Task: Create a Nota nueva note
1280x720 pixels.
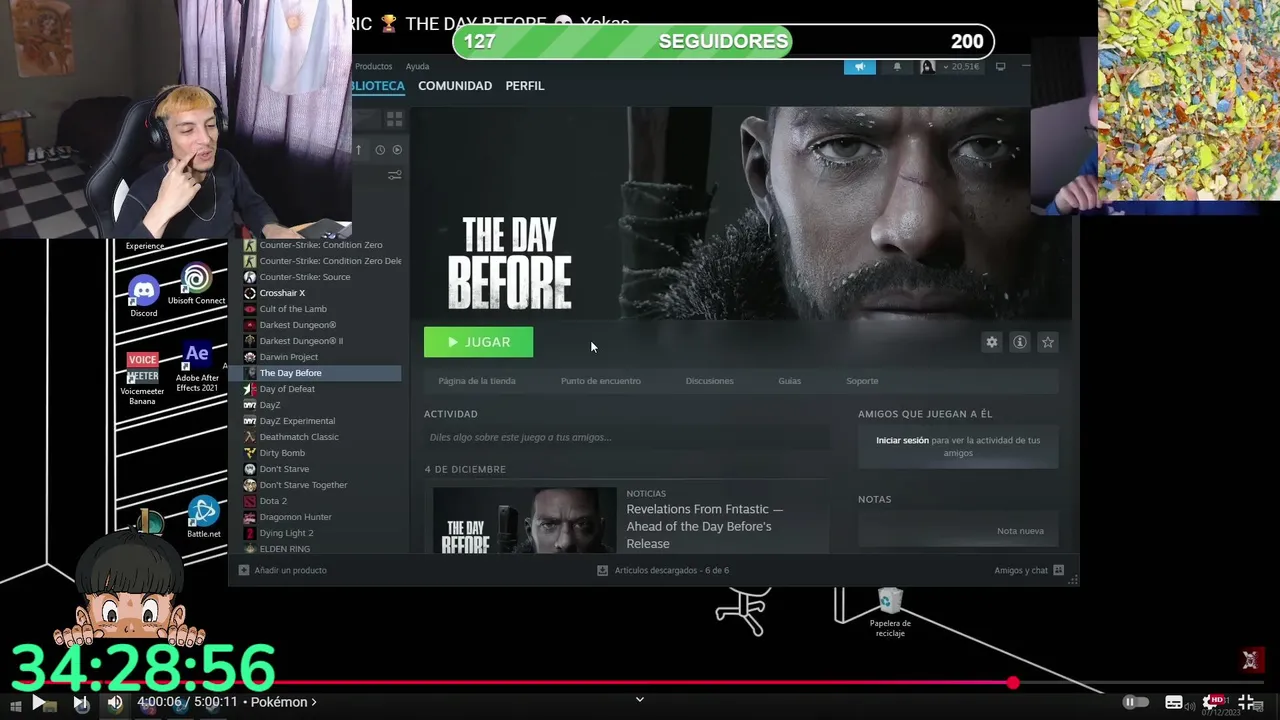Action: coord(1020,531)
